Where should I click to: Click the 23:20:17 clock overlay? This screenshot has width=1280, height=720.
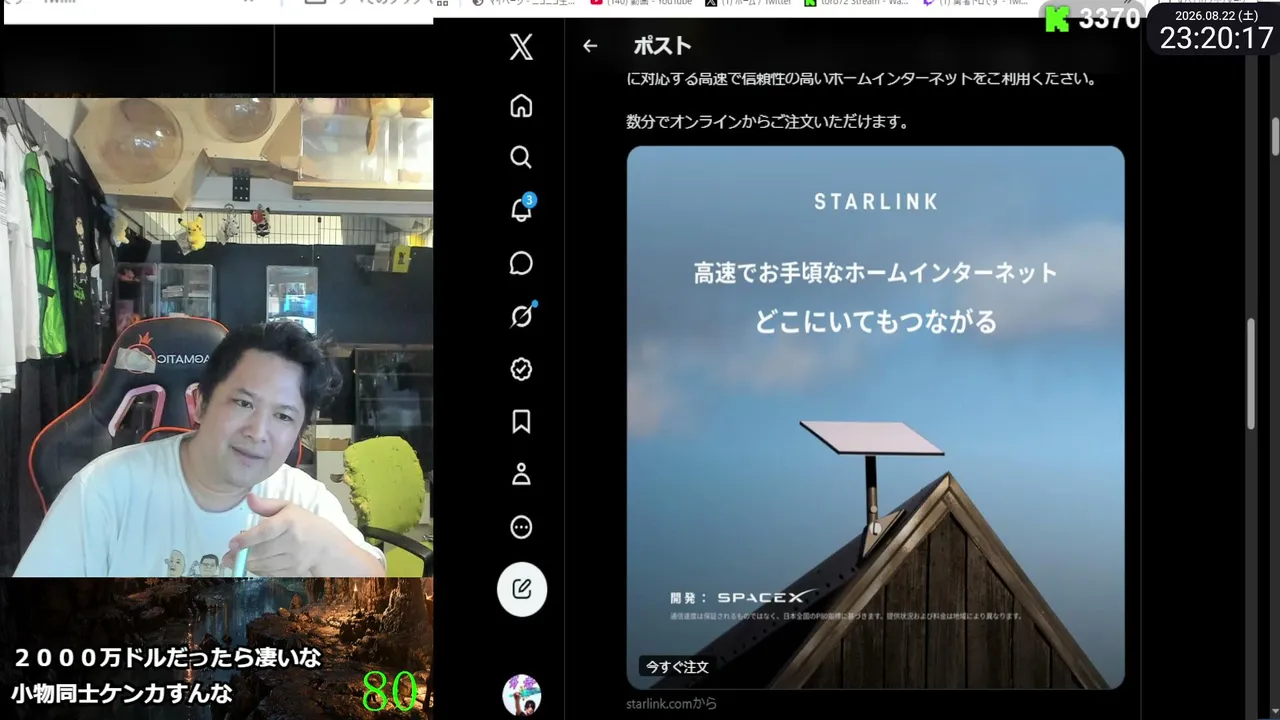pyautogui.click(x=1216, y=38)
